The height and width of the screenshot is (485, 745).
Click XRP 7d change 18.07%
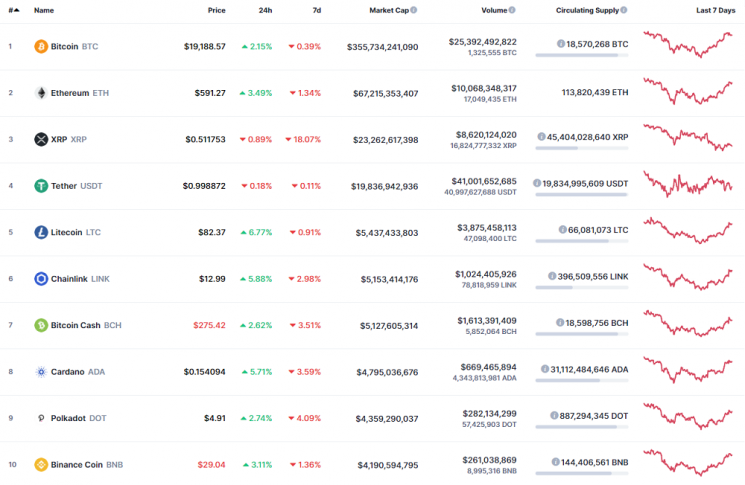[x=303, y=139]
